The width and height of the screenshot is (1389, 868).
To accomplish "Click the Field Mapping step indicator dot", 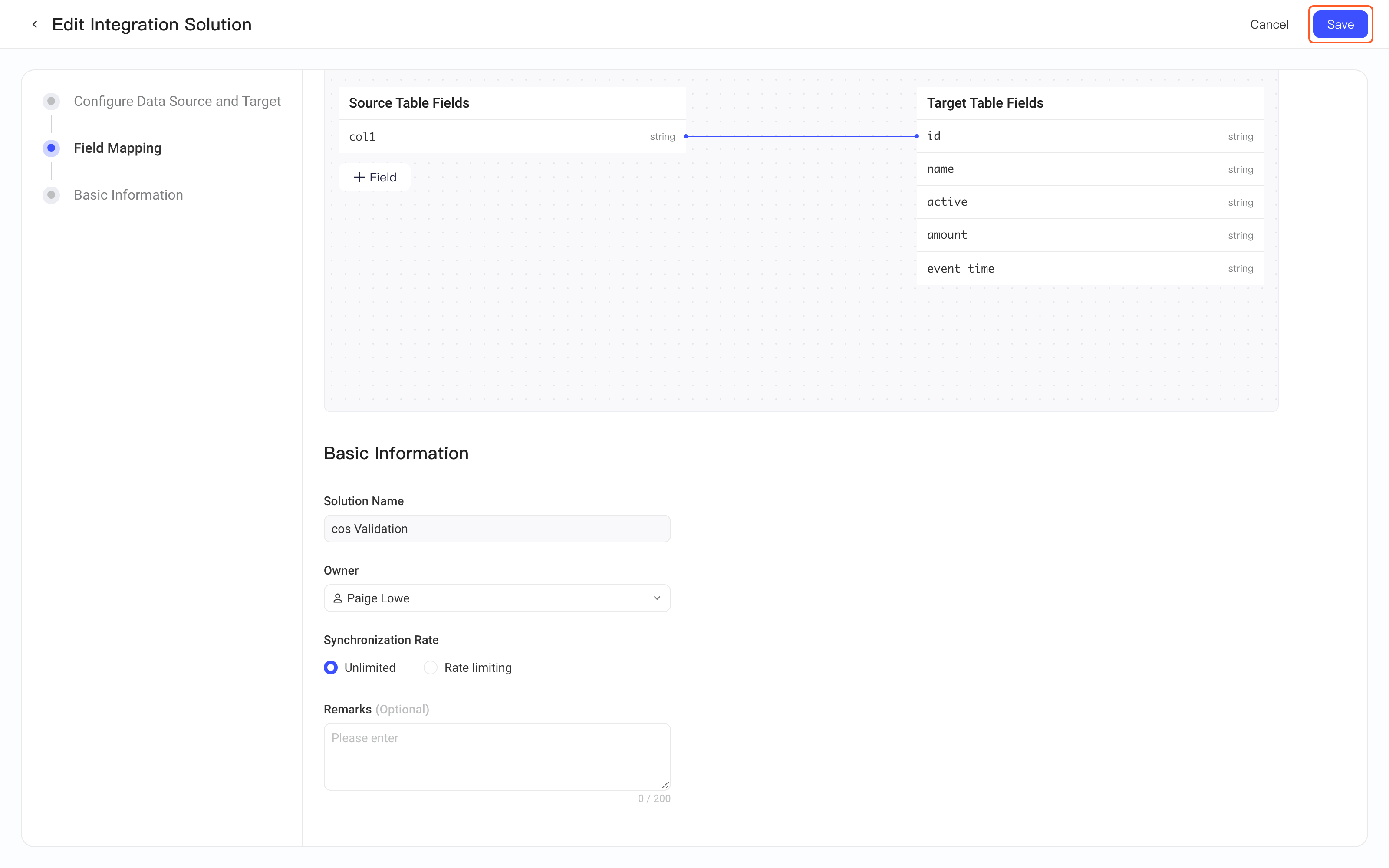I will click(51, 148).
